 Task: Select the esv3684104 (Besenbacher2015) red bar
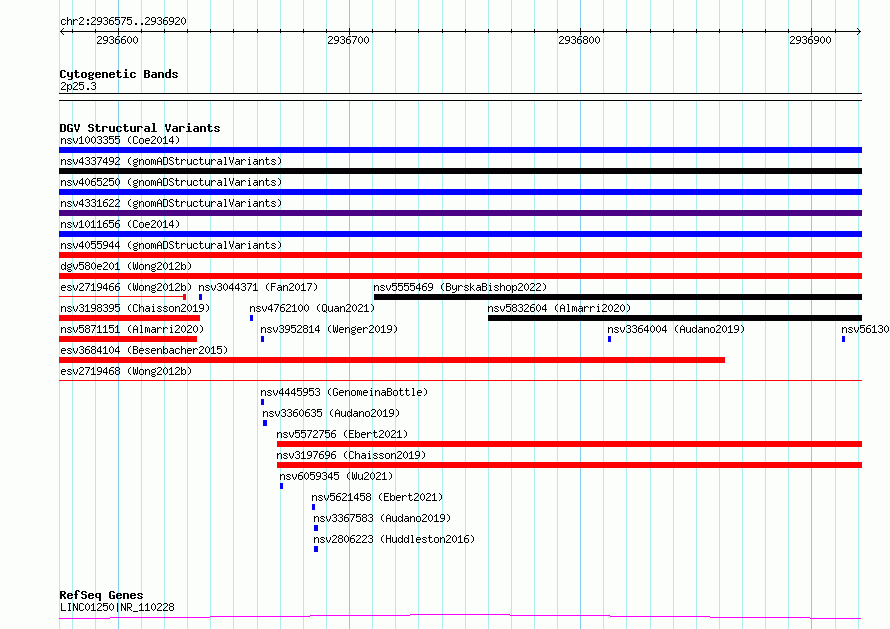(392, 360)
